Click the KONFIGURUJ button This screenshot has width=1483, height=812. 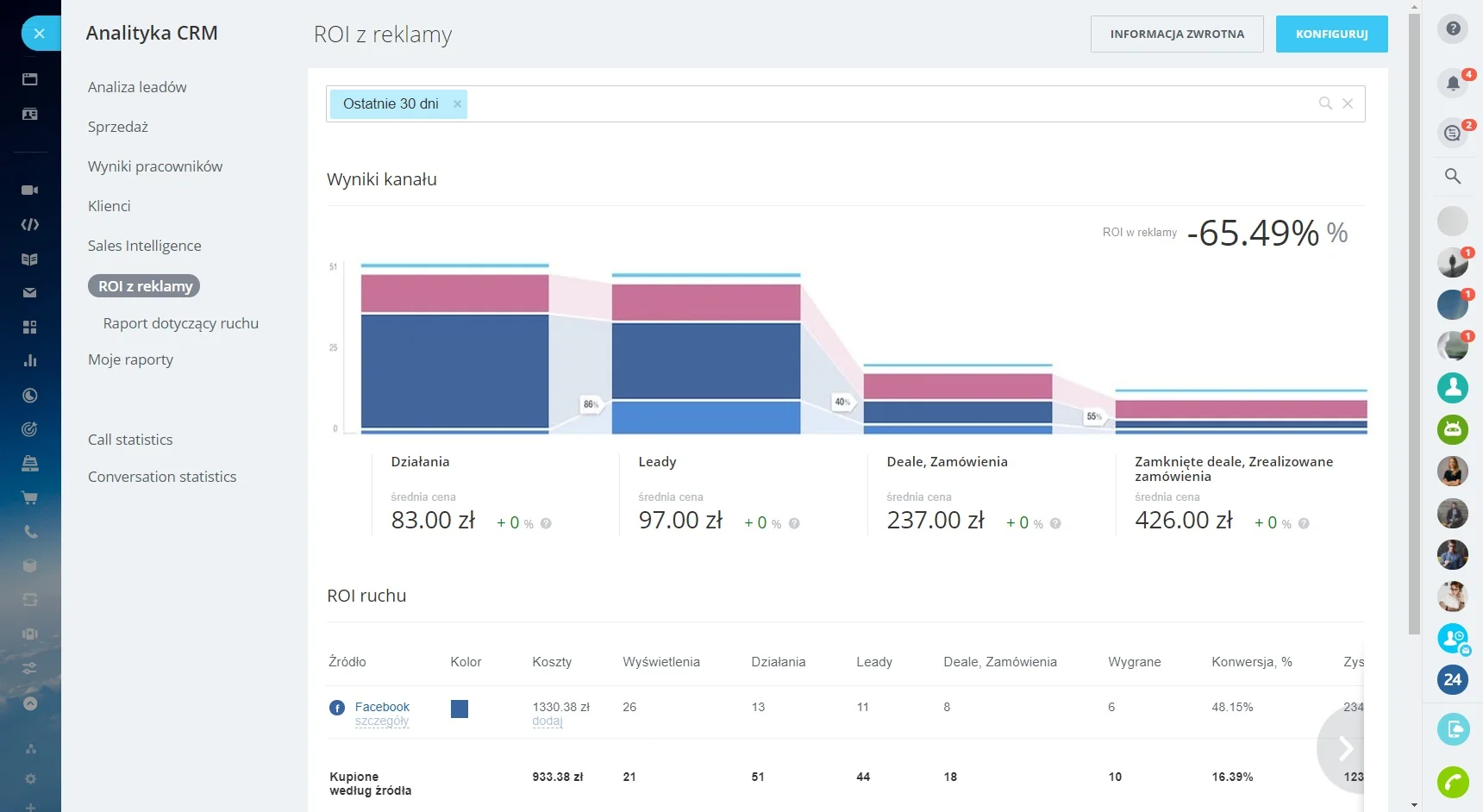(1331, 34)
